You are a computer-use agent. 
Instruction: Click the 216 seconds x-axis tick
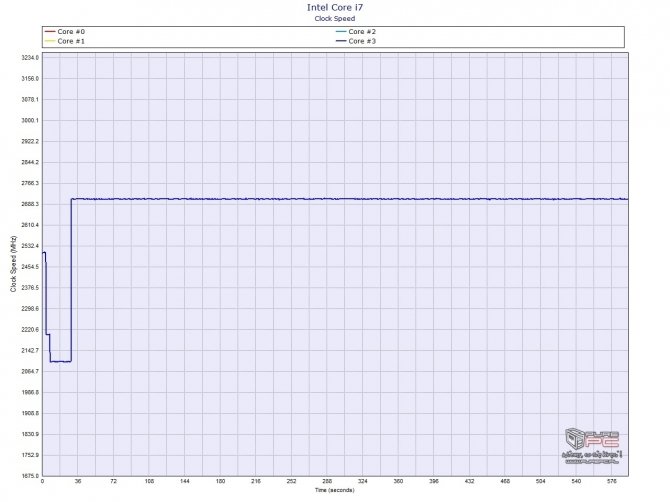click(x=256, y=481)
